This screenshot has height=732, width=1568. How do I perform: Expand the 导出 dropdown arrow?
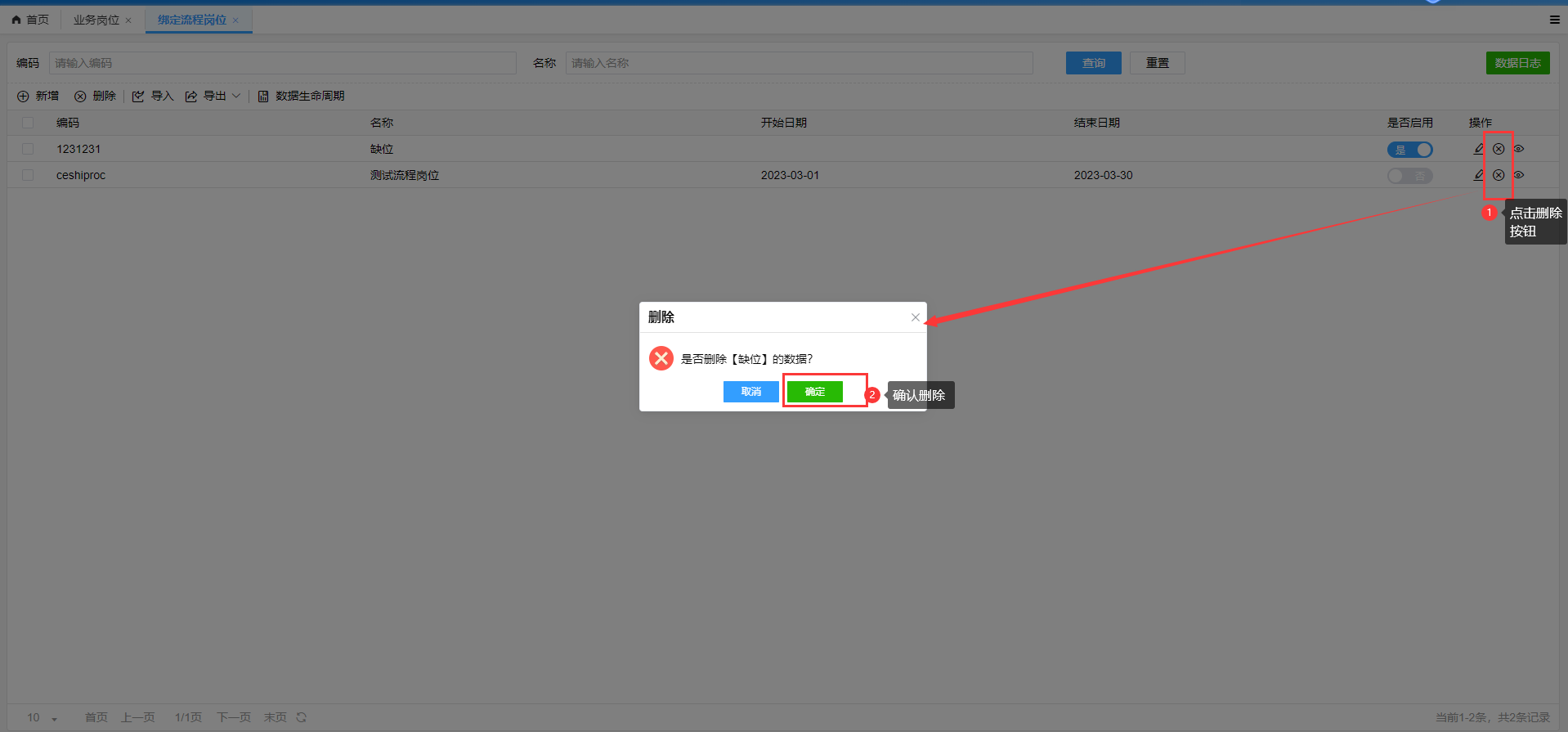click(x=236, y=97)
